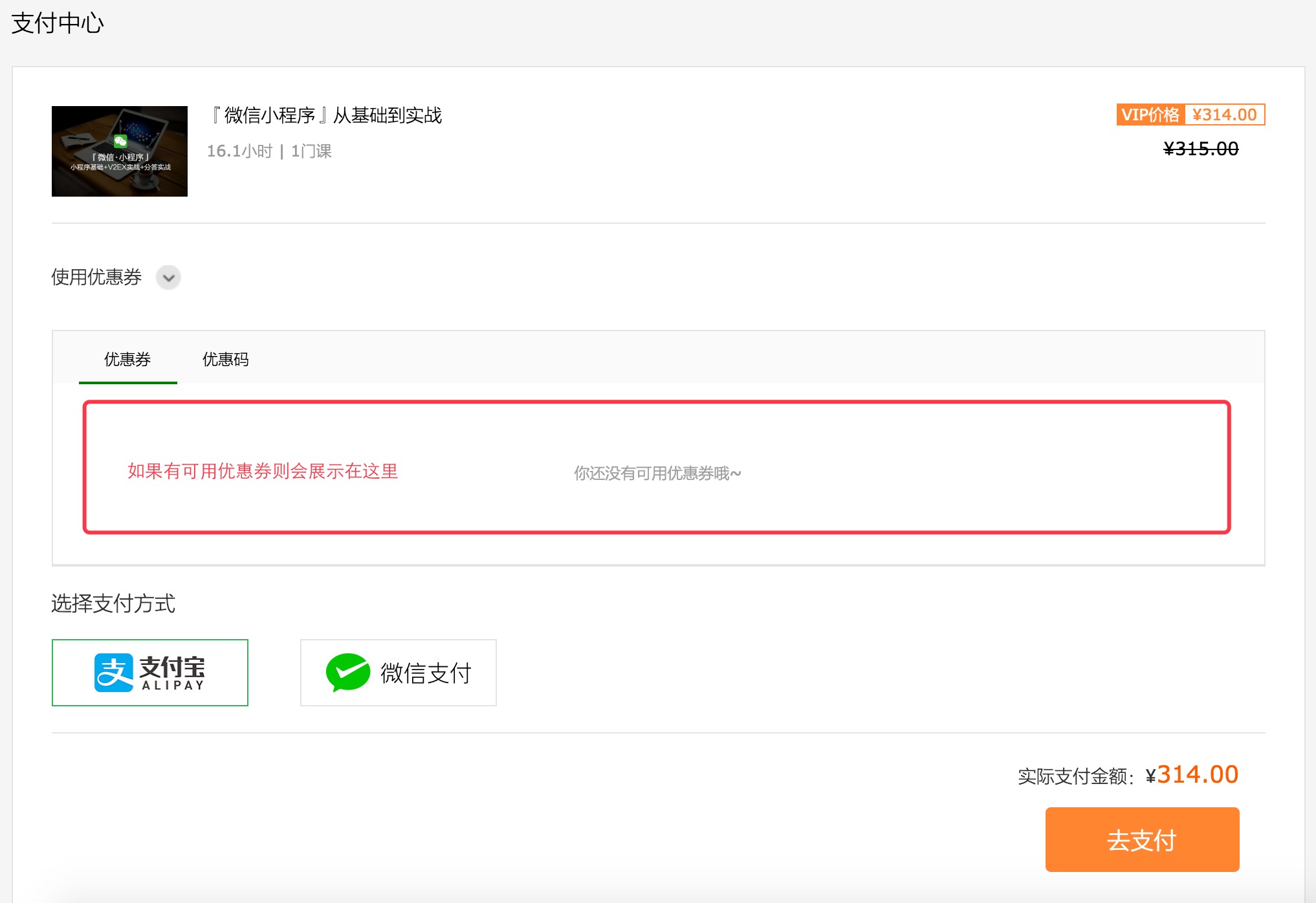Click the 使用优惠券 label
Image resolution: width=1316 pixels, height=903 pixels.
(x=96, y=277)
